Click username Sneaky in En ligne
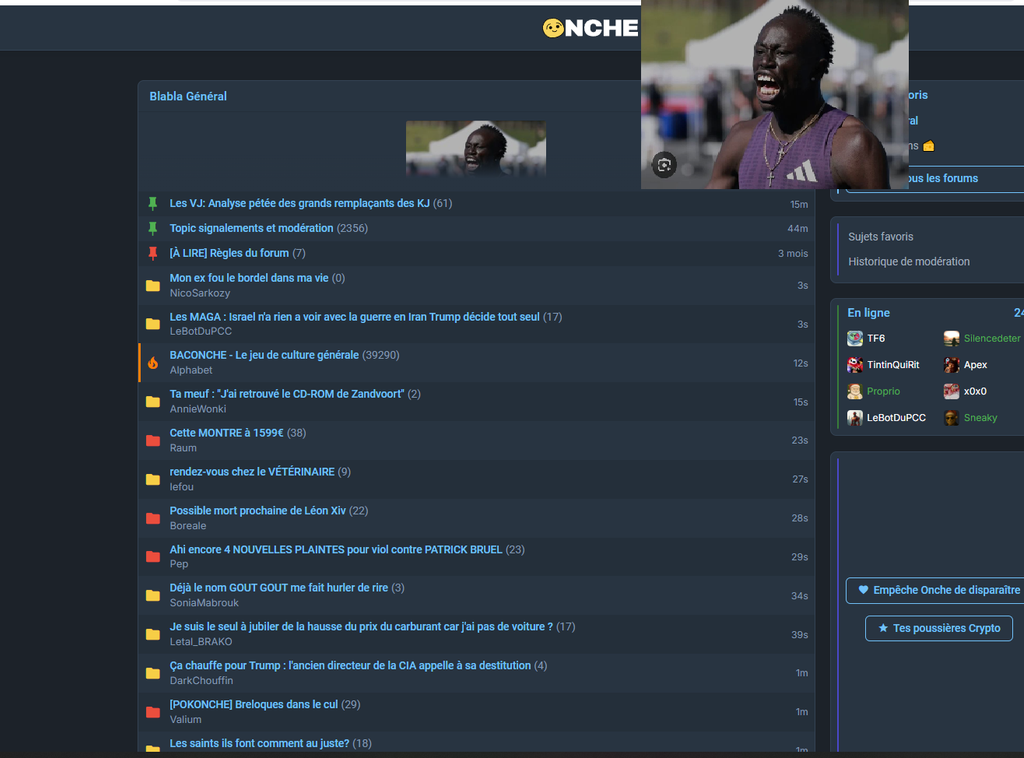Viewport: 1024px width, 758px height. pyautogui.click(x=980, y=418)
